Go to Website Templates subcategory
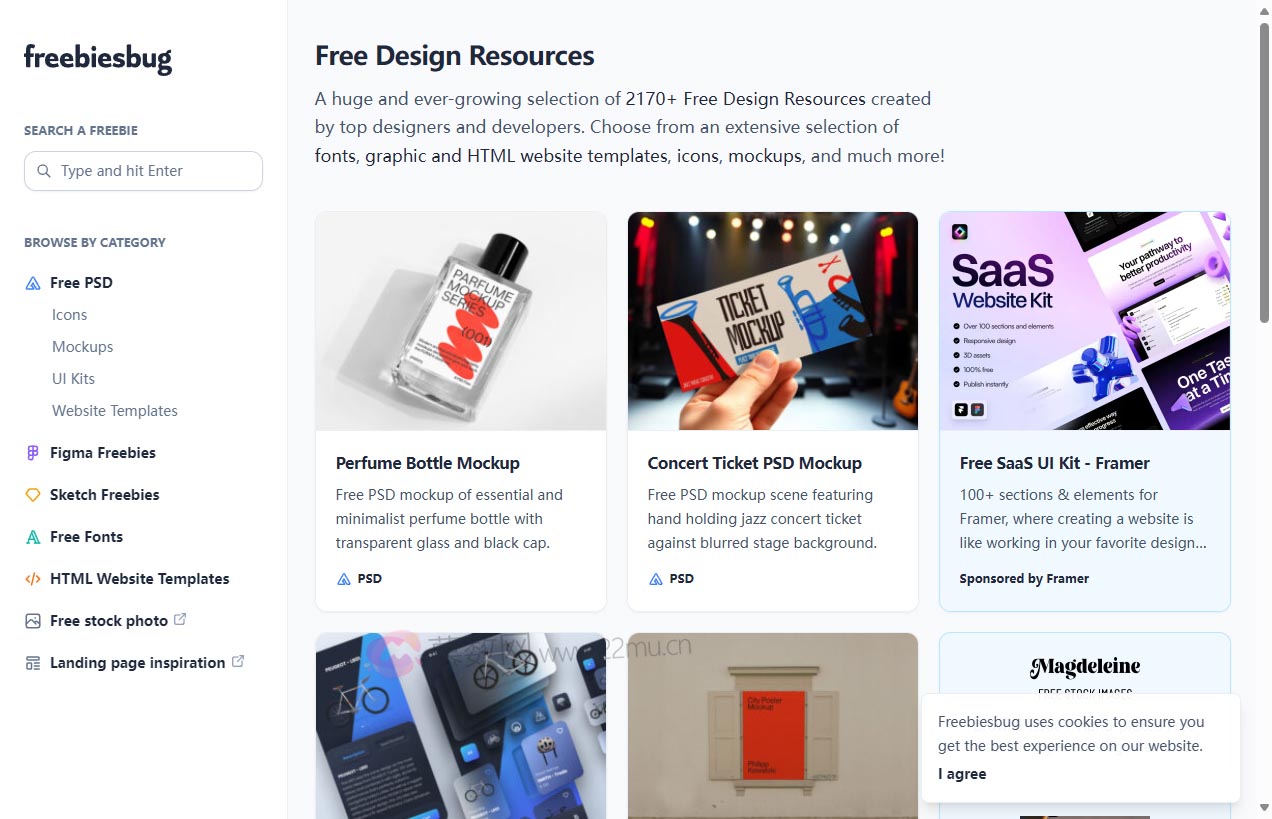Screen dimensions: 1272x819 click(115, 411)
